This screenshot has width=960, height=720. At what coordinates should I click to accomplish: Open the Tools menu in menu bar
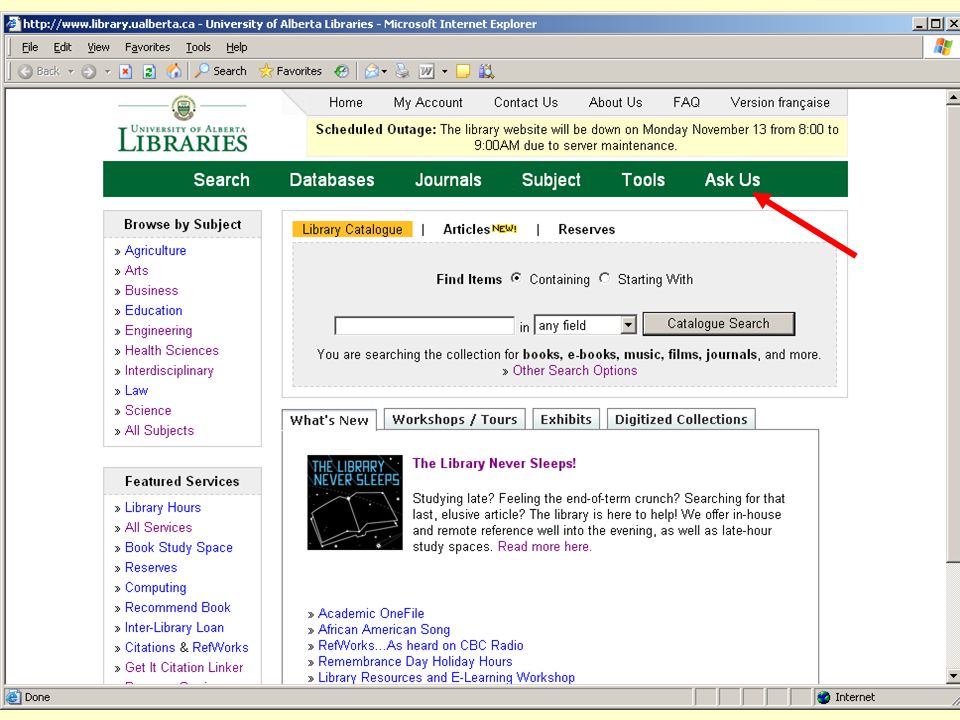click(x=198, y=47)
